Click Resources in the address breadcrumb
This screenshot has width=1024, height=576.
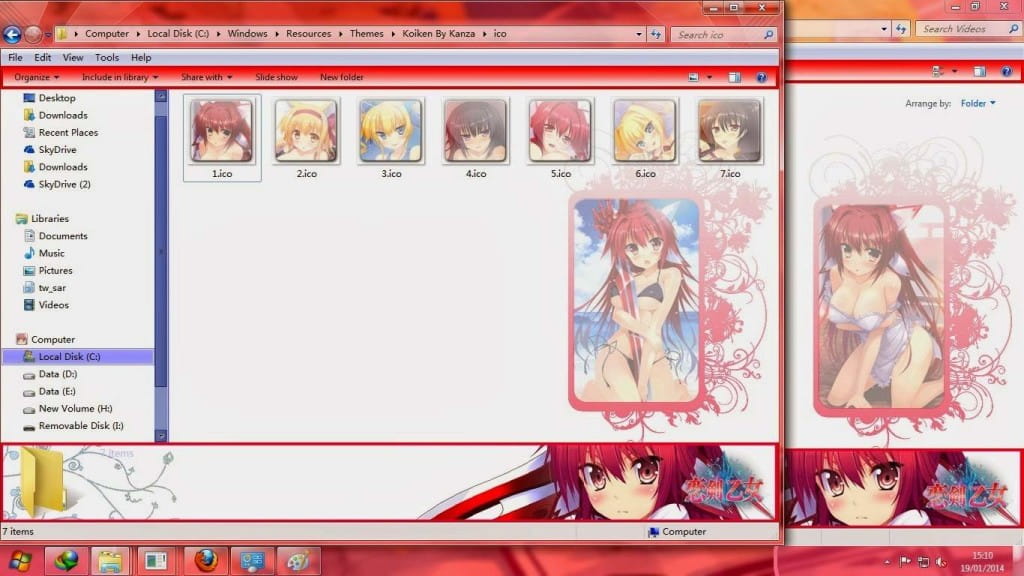[308, 33]
